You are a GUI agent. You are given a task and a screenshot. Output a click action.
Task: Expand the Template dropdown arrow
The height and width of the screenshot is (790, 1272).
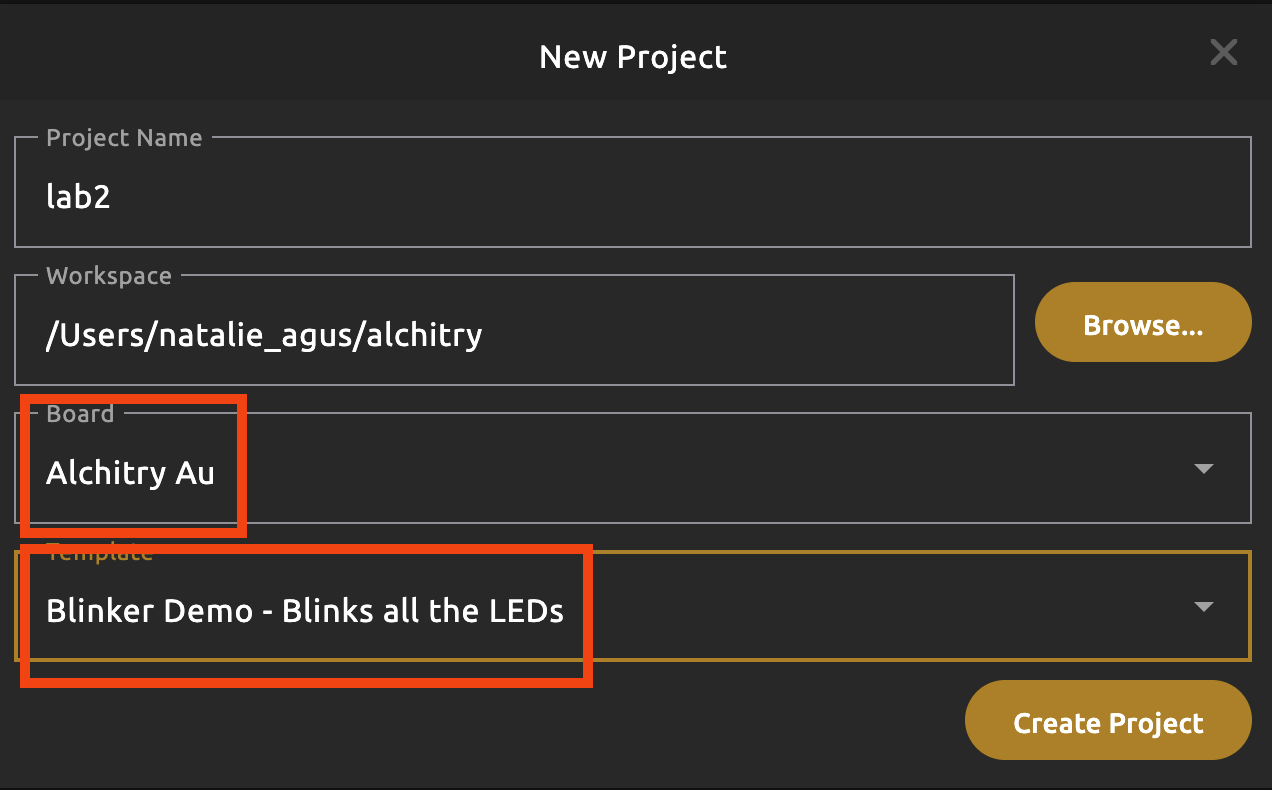tap(1204, 606)
